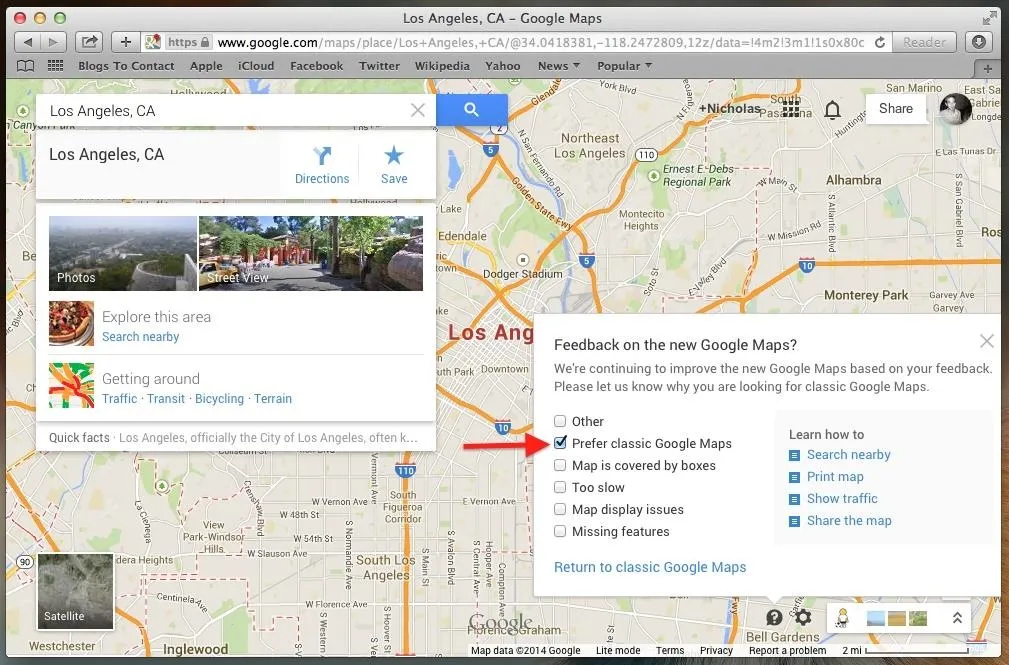This screenshot has width=1009, height=665.
Task: Open the Yahoo bookmark
Action: 503,66
